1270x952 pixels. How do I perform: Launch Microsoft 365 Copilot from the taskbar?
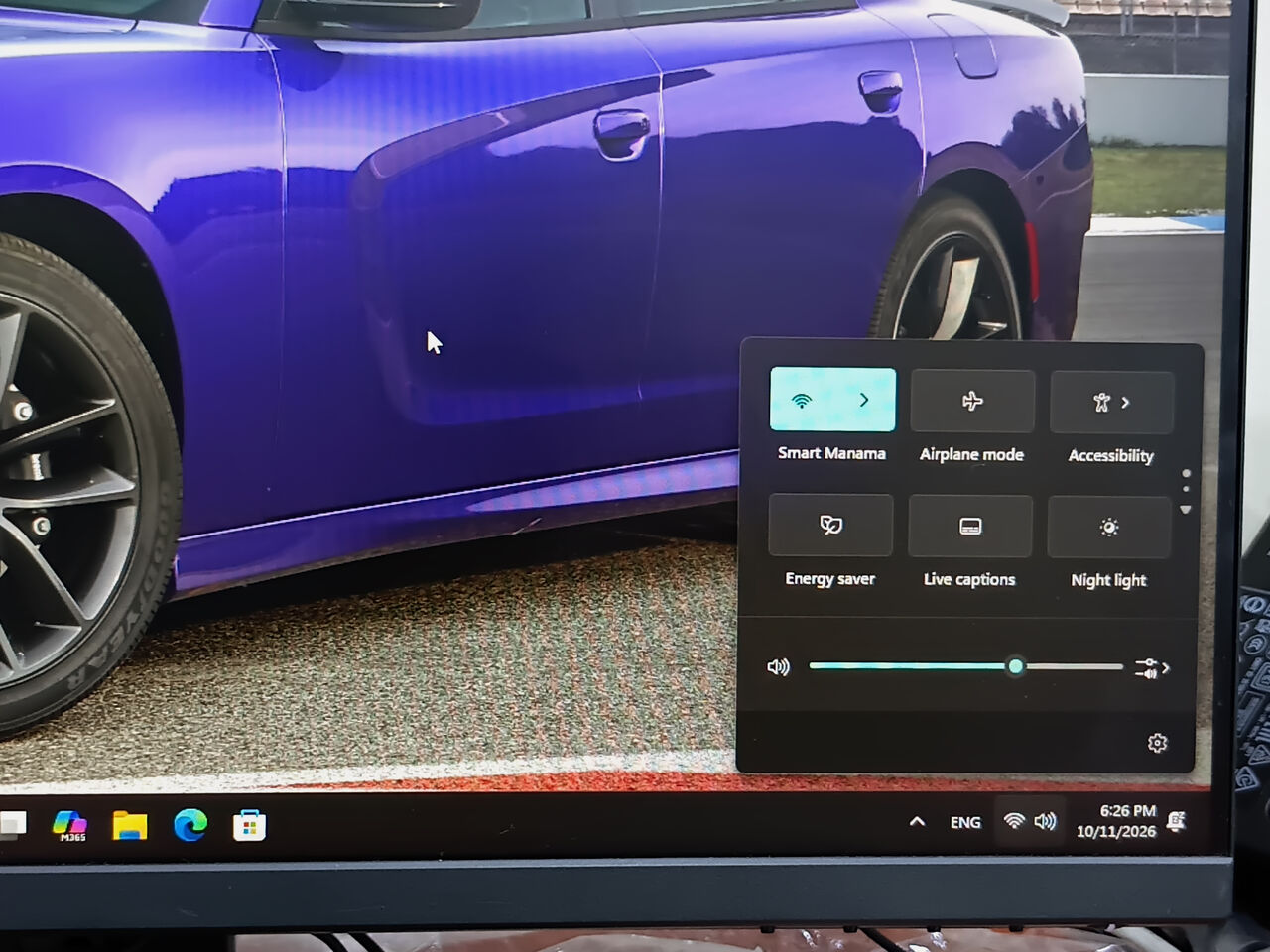click(69, 825)
